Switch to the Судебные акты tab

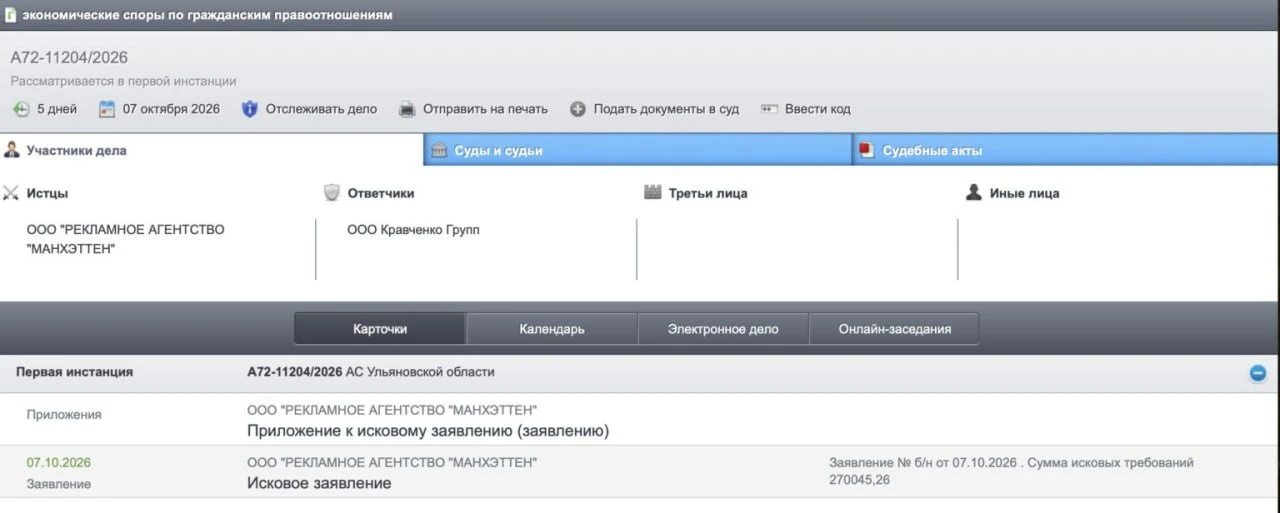(1066, 150)
